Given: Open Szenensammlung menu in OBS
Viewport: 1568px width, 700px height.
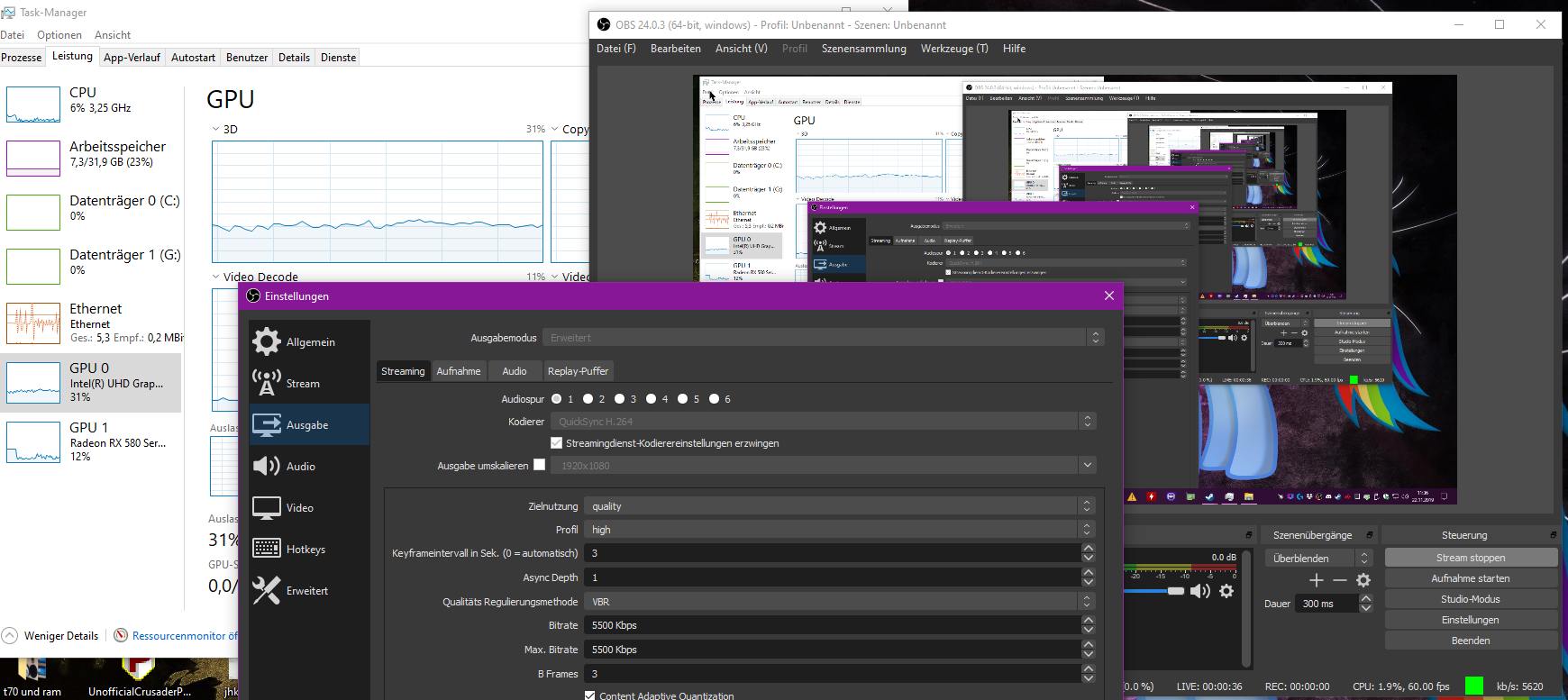Looking at the screenshot, I should click(x=864, y=49).
